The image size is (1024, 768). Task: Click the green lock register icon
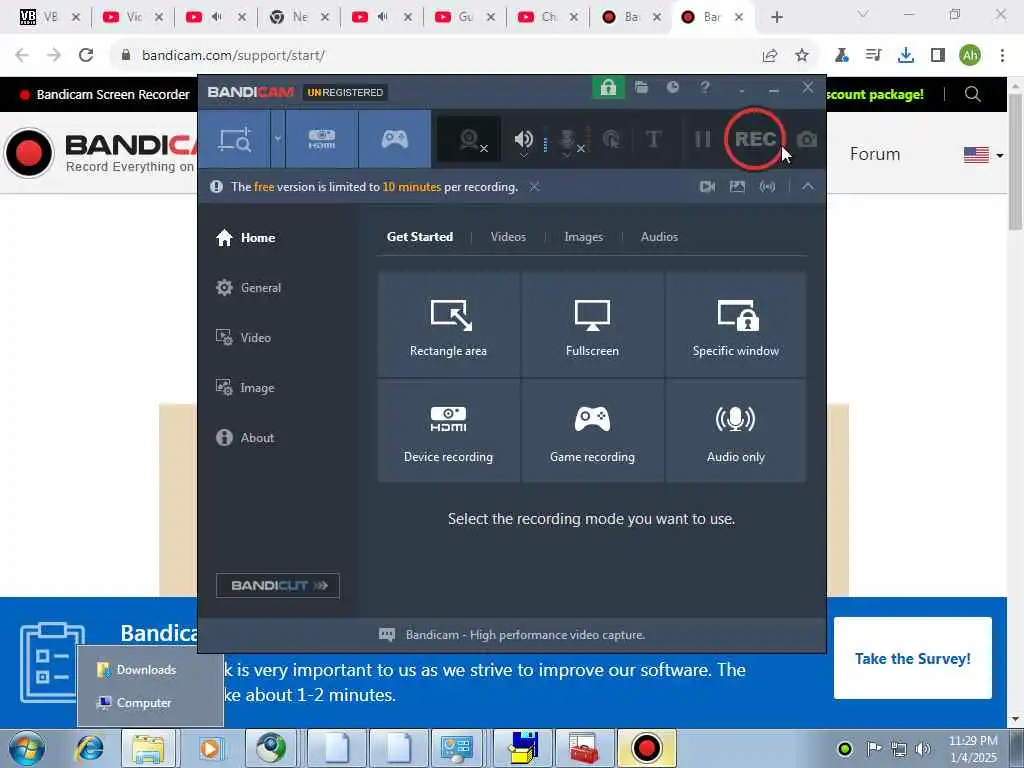pos(608,88)
